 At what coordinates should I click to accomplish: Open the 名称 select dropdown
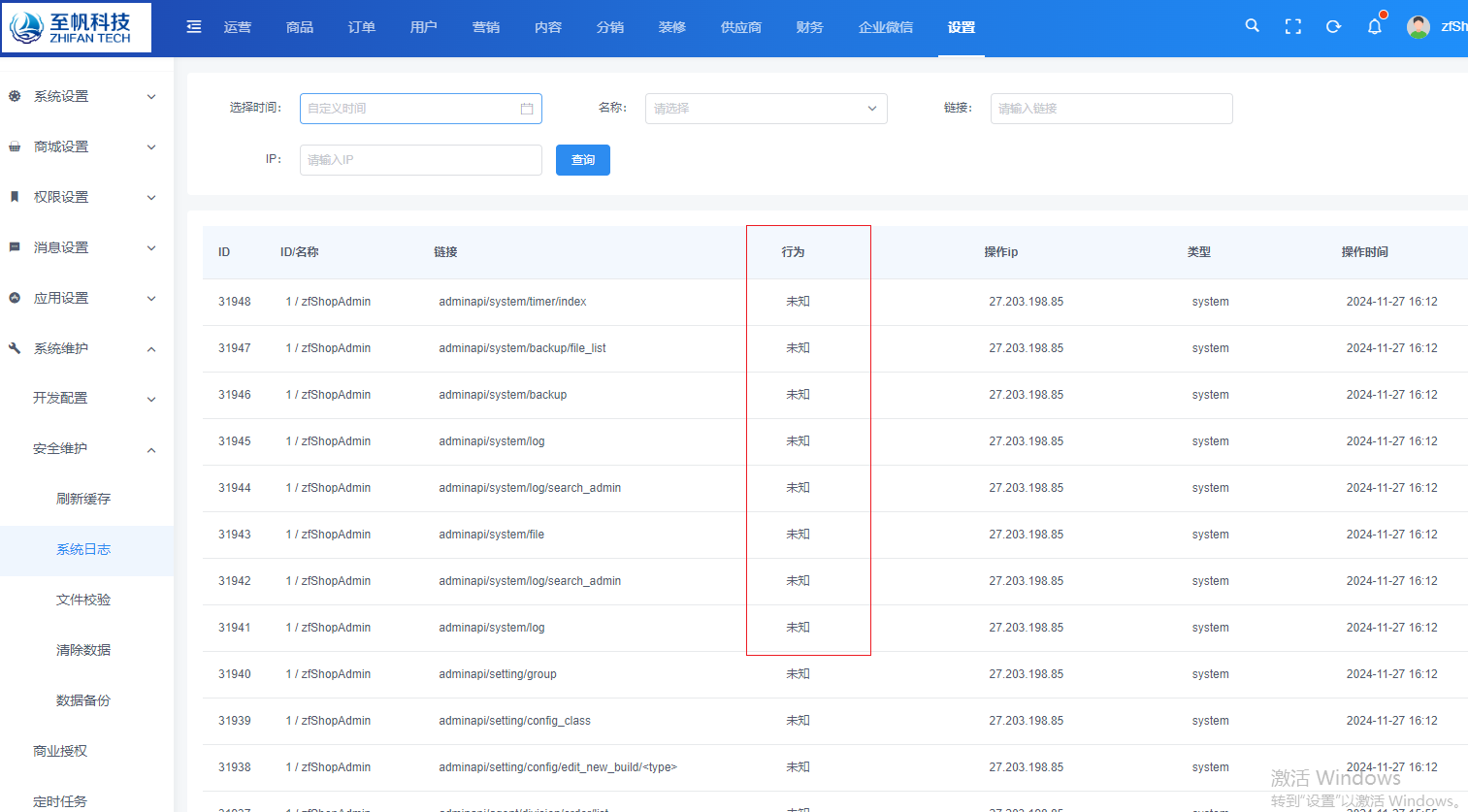pyautogui.click(x=767, y=109)
